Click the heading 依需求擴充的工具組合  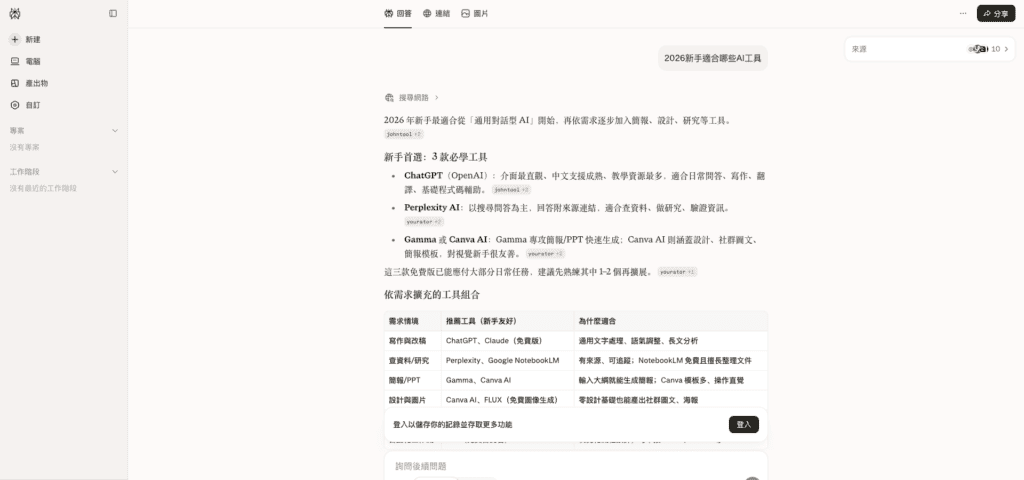point(432,295)
